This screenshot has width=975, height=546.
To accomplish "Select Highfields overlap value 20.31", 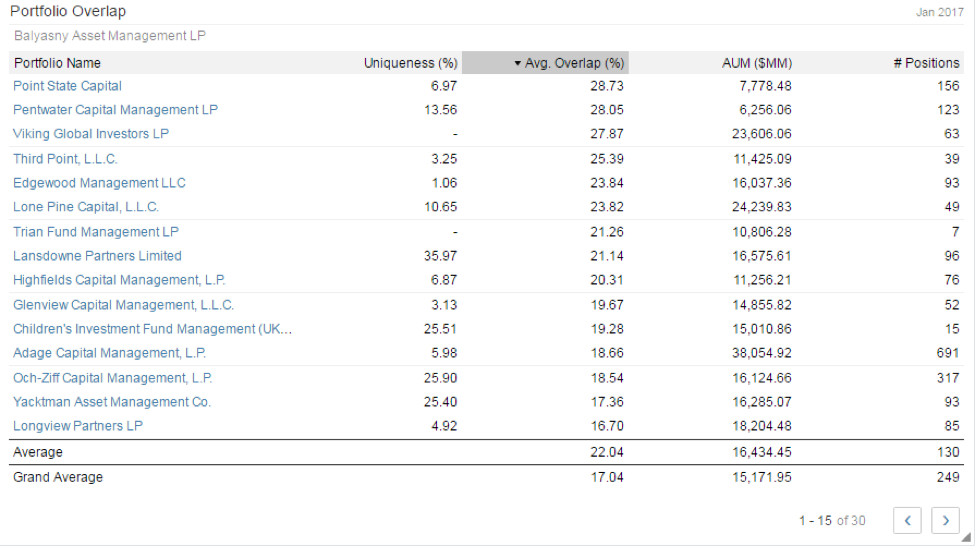I will click(607, 280).
